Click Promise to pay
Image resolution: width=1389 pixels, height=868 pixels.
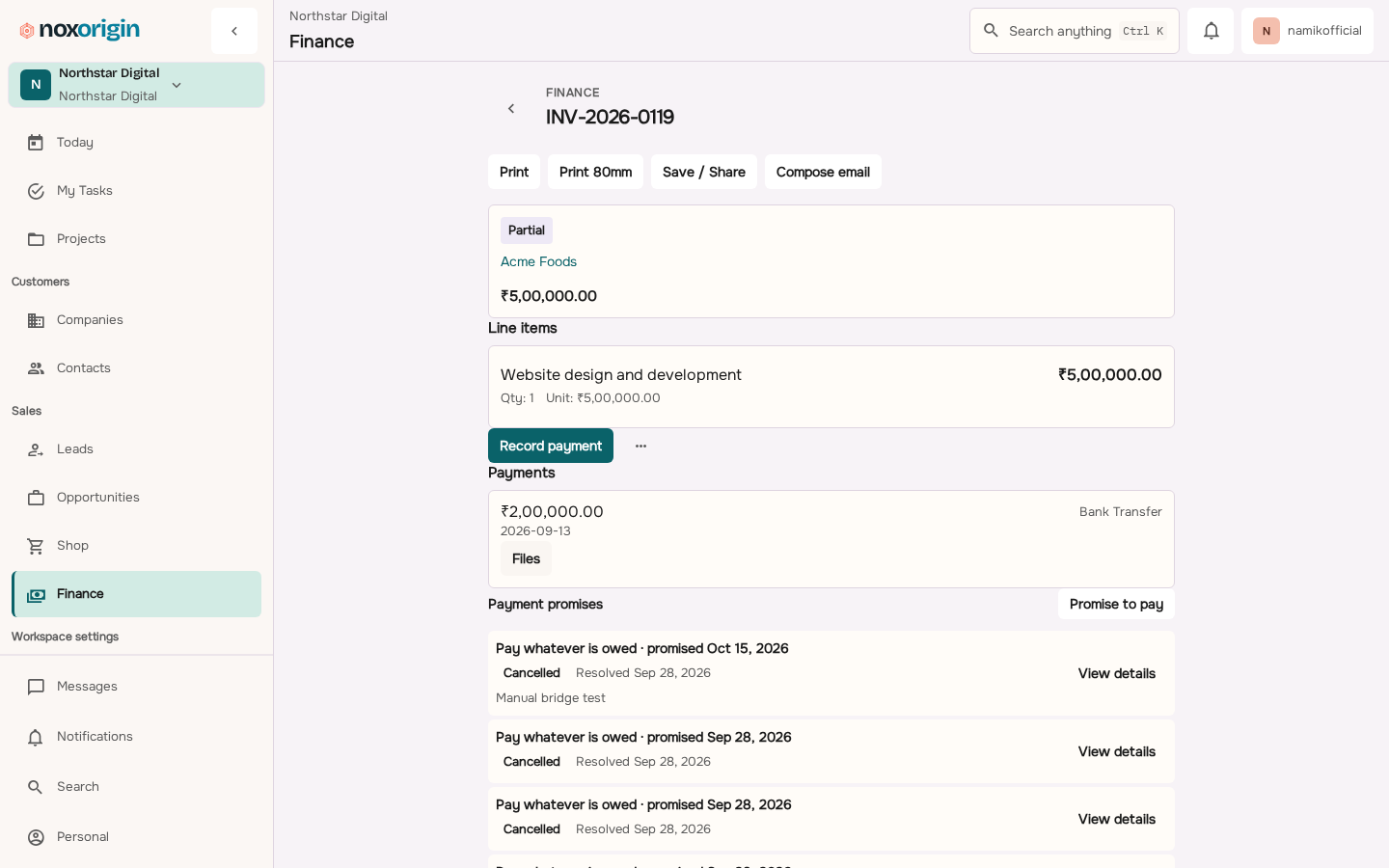tap(1116, 604)
